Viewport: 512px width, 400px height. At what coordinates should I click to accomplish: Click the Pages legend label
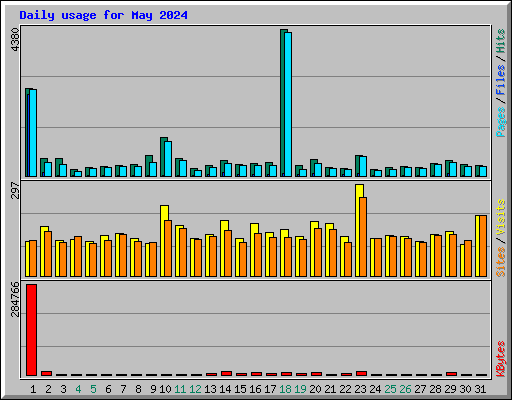coord(501,122)
